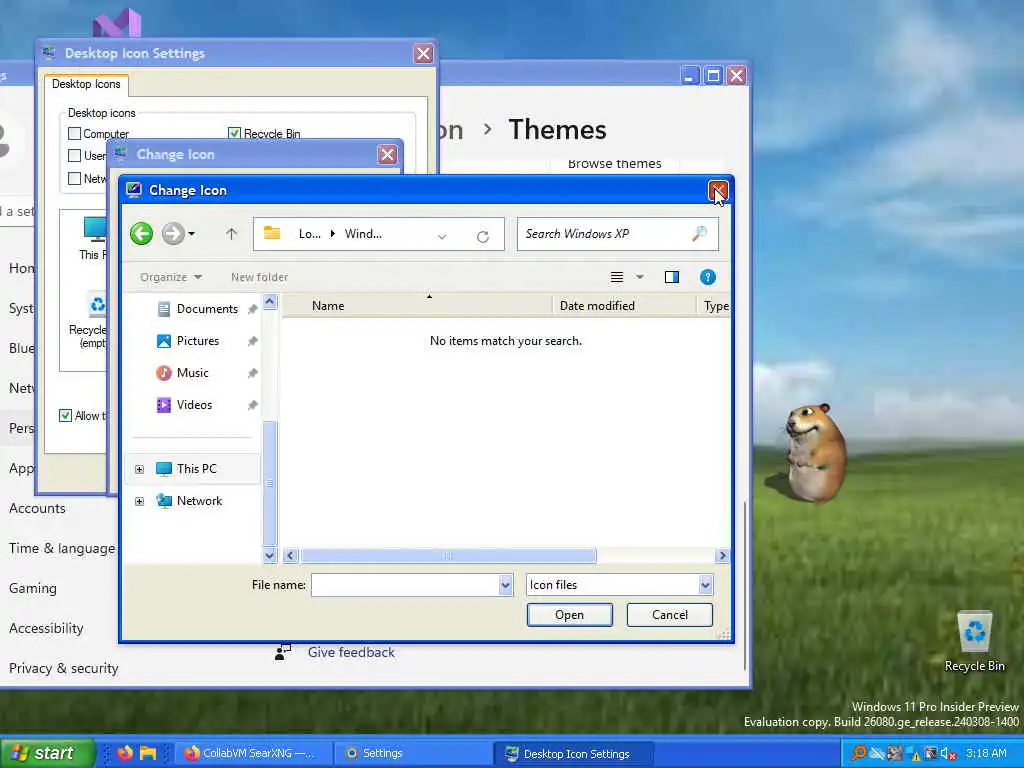Open Privacy & security settings
Screen dimensions: 1024x768
click(x=63, y=668)
